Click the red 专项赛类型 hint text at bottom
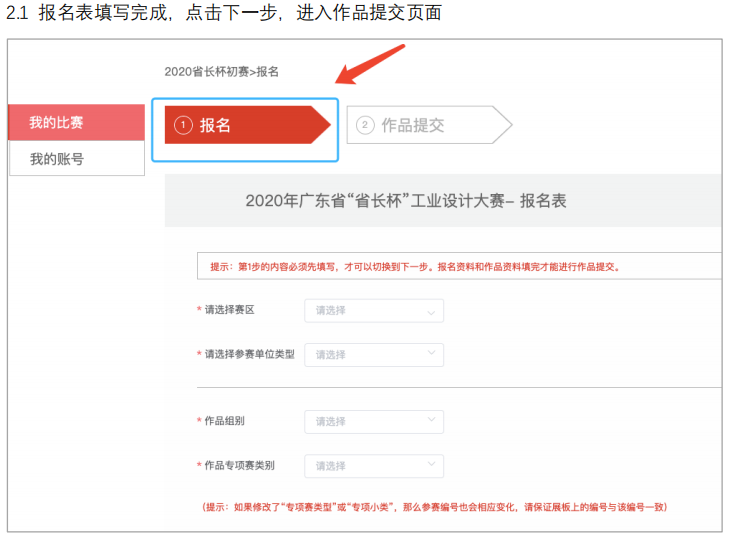The image size is (730, 542). pyautogui.click(x=435, y=507)
